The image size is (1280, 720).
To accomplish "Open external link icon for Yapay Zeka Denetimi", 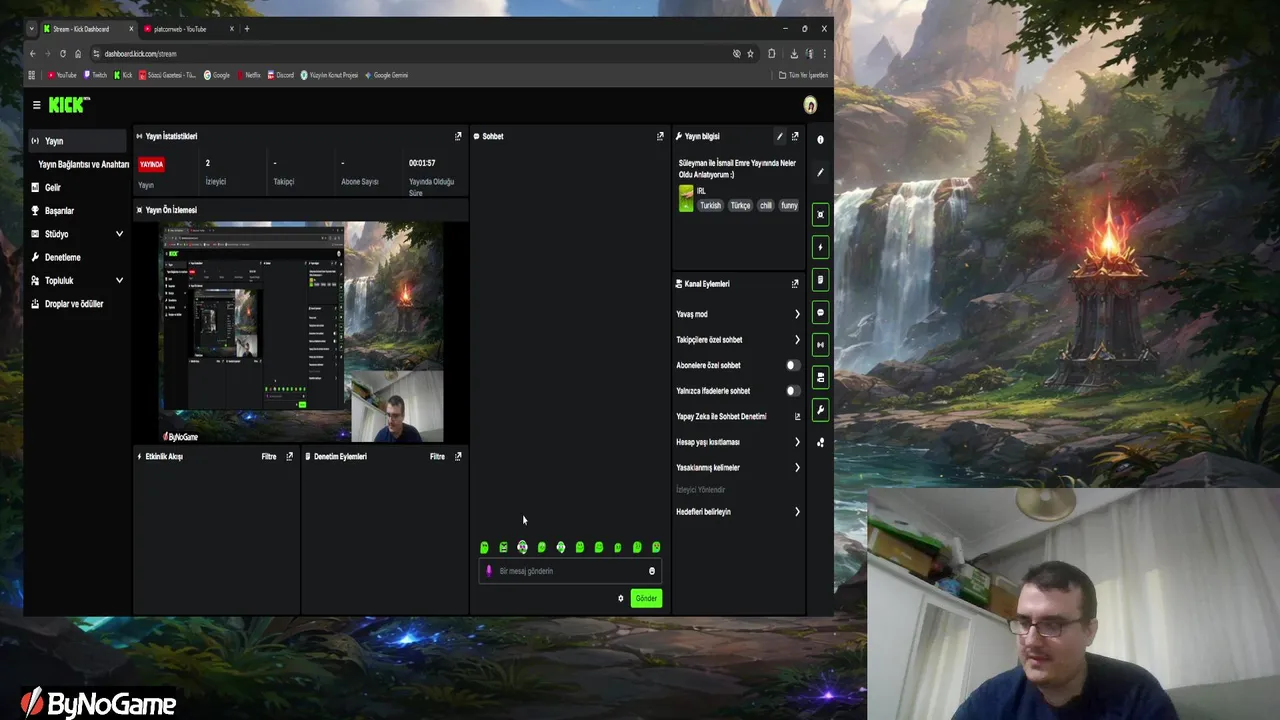I will [x=797, y=417].
